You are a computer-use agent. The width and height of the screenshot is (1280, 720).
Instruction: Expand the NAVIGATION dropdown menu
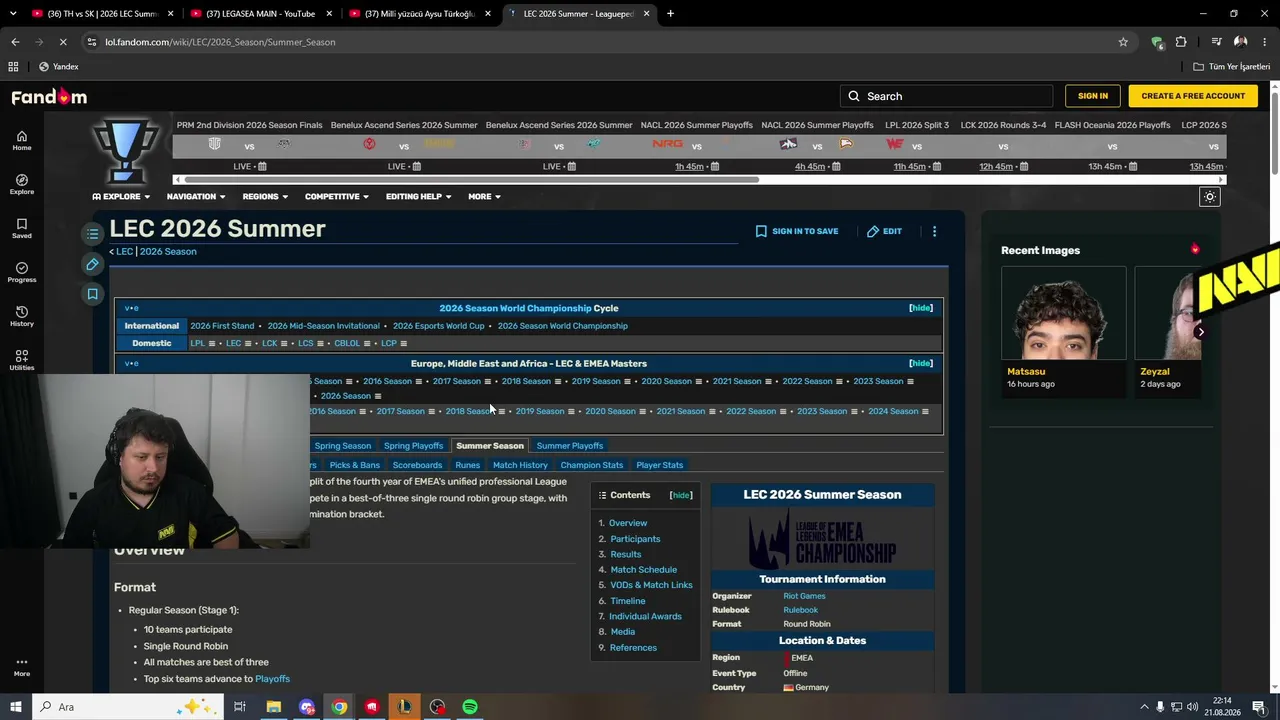(x=196, y=197)
